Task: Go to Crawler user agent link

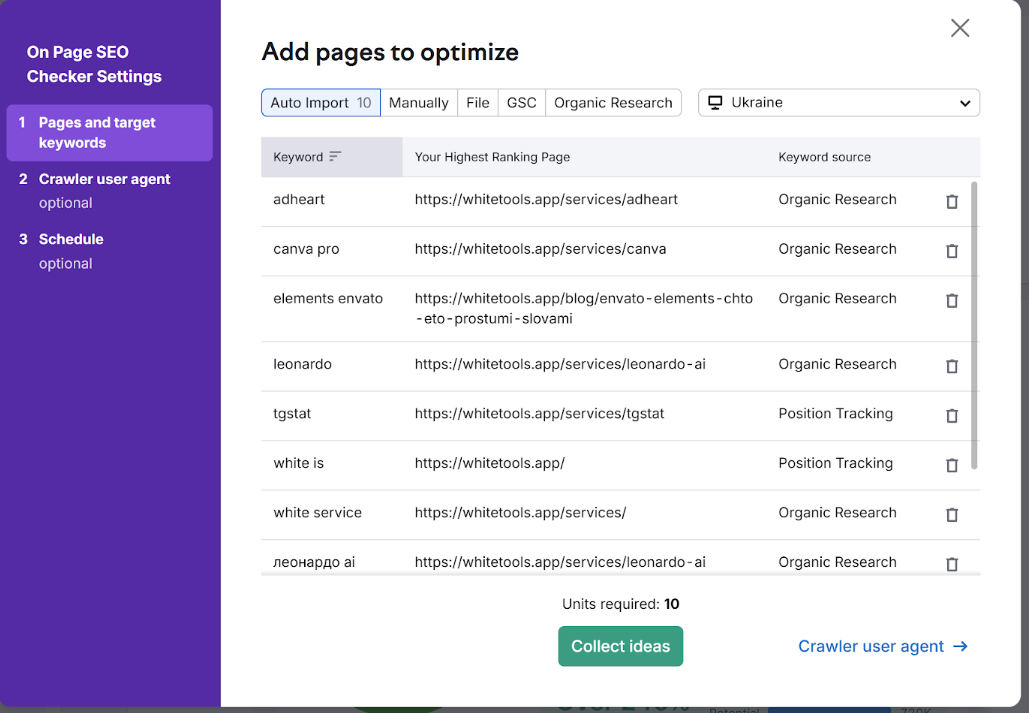Action: point(882,646)
